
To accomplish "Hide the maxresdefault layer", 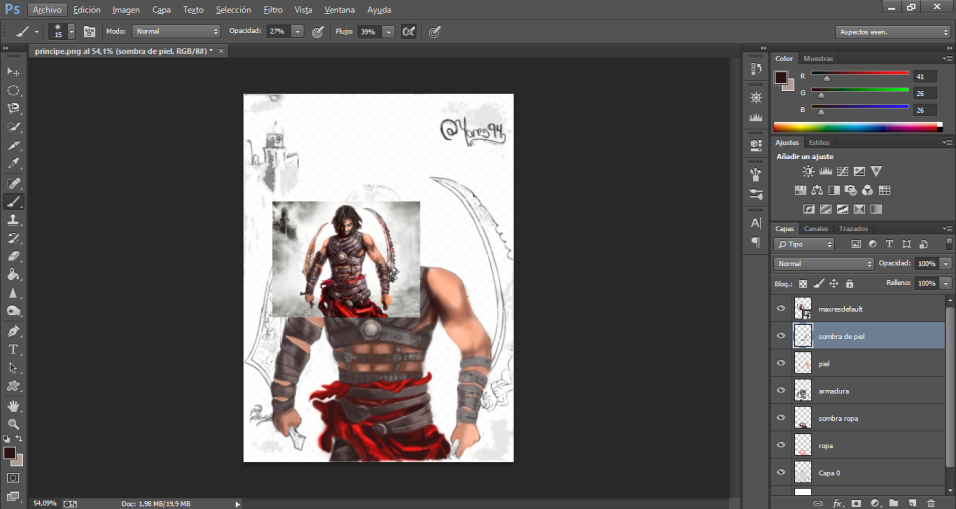I will click(781, 309).
